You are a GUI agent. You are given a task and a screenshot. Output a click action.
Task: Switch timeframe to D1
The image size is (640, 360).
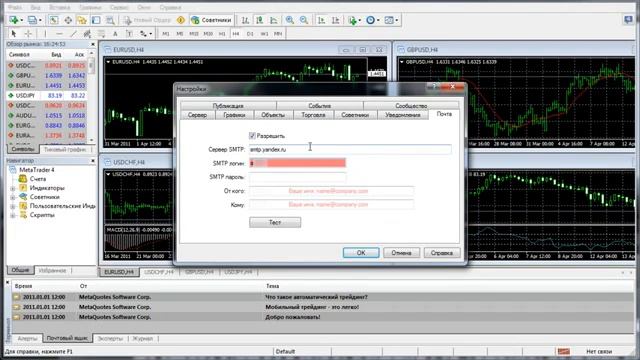click(250, 33)
